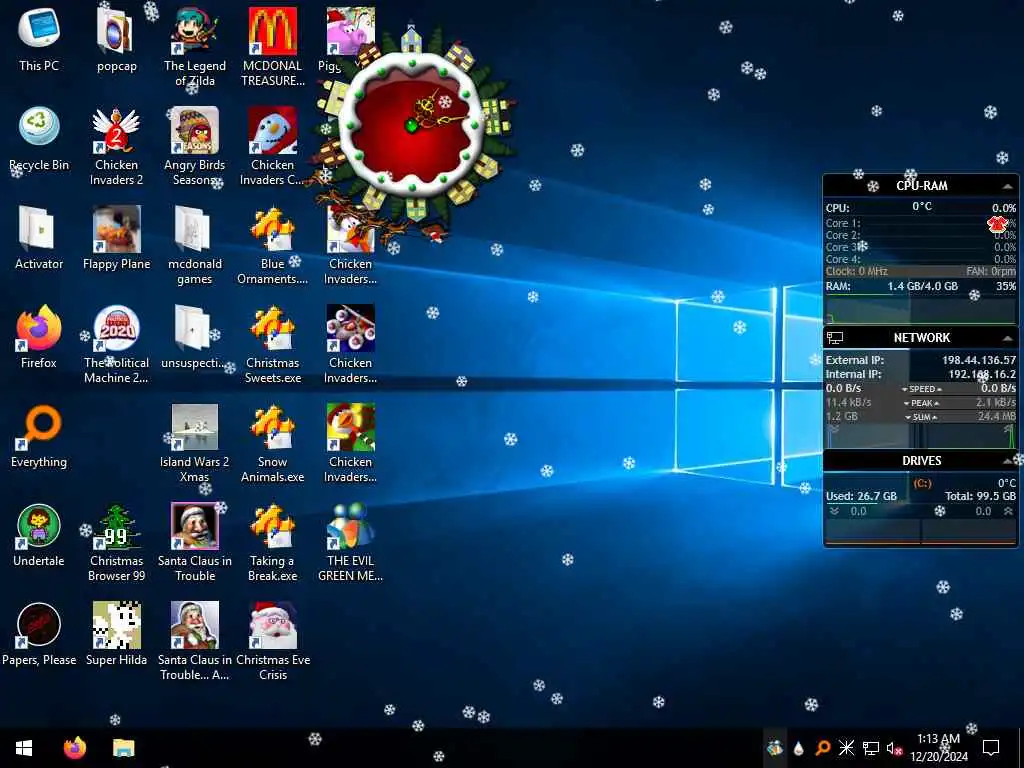Click the Internal IP address value
The width and height of the screenshot is (1024, 768).
tap(982, 374)
